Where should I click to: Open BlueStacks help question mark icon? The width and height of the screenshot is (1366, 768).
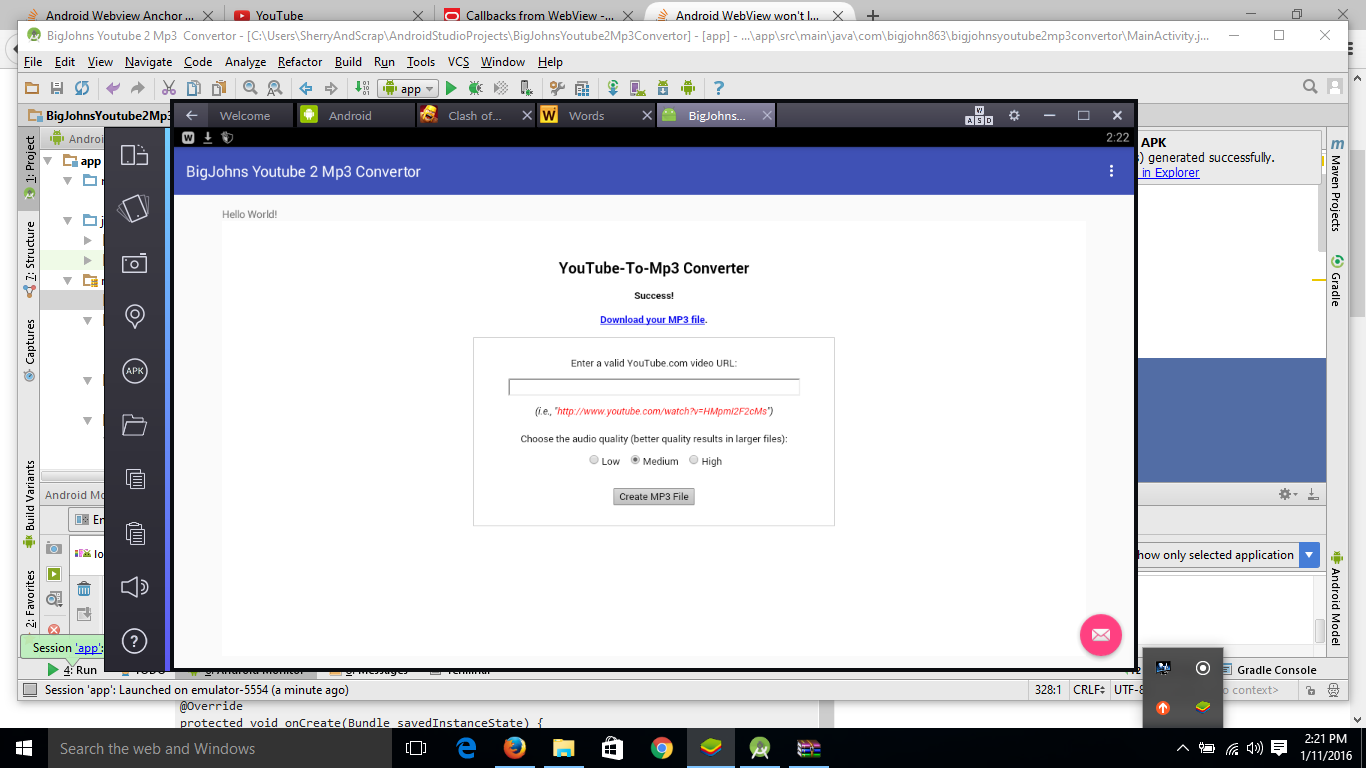click(x=134, y=641)
